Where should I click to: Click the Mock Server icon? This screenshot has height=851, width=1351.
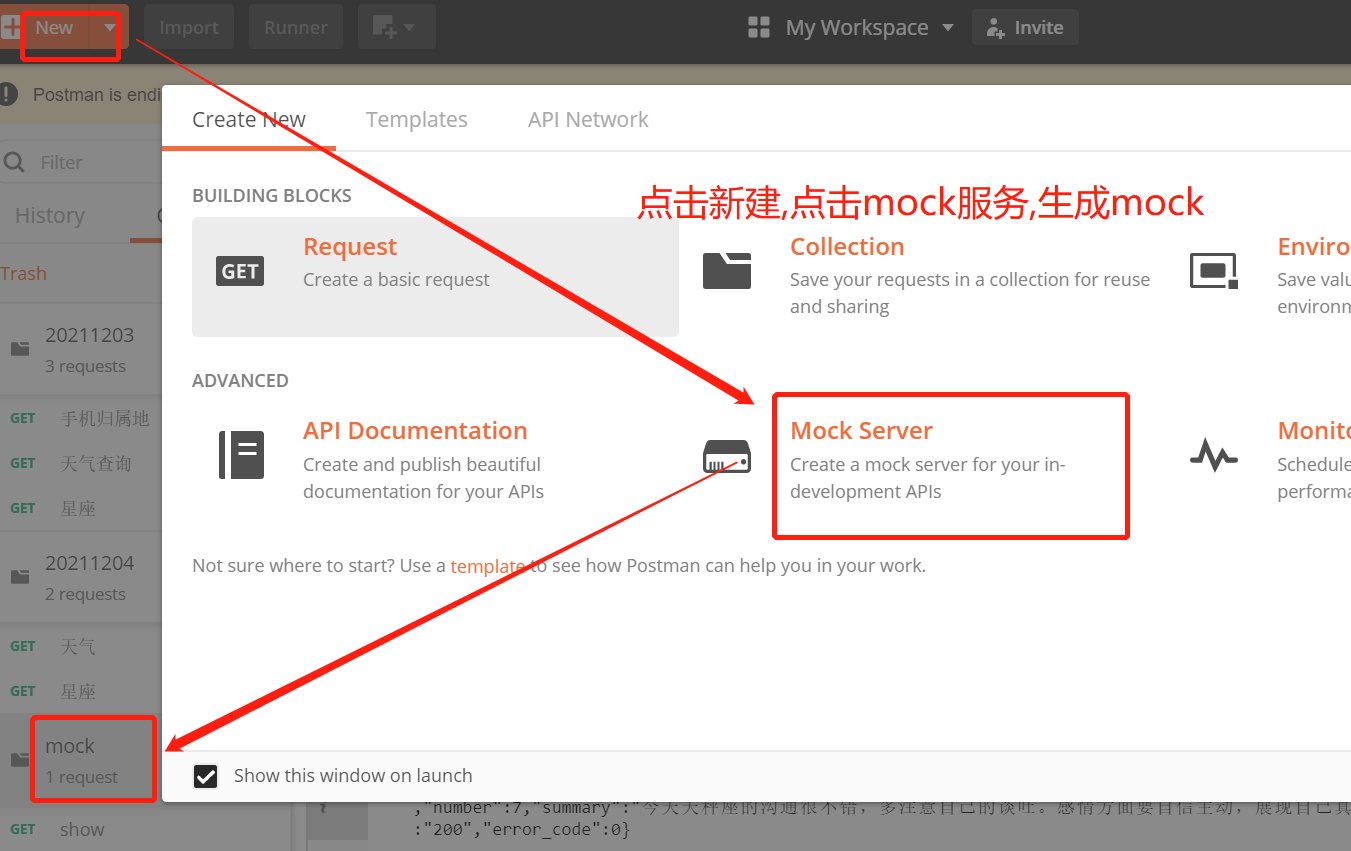[x=727, y=456]
